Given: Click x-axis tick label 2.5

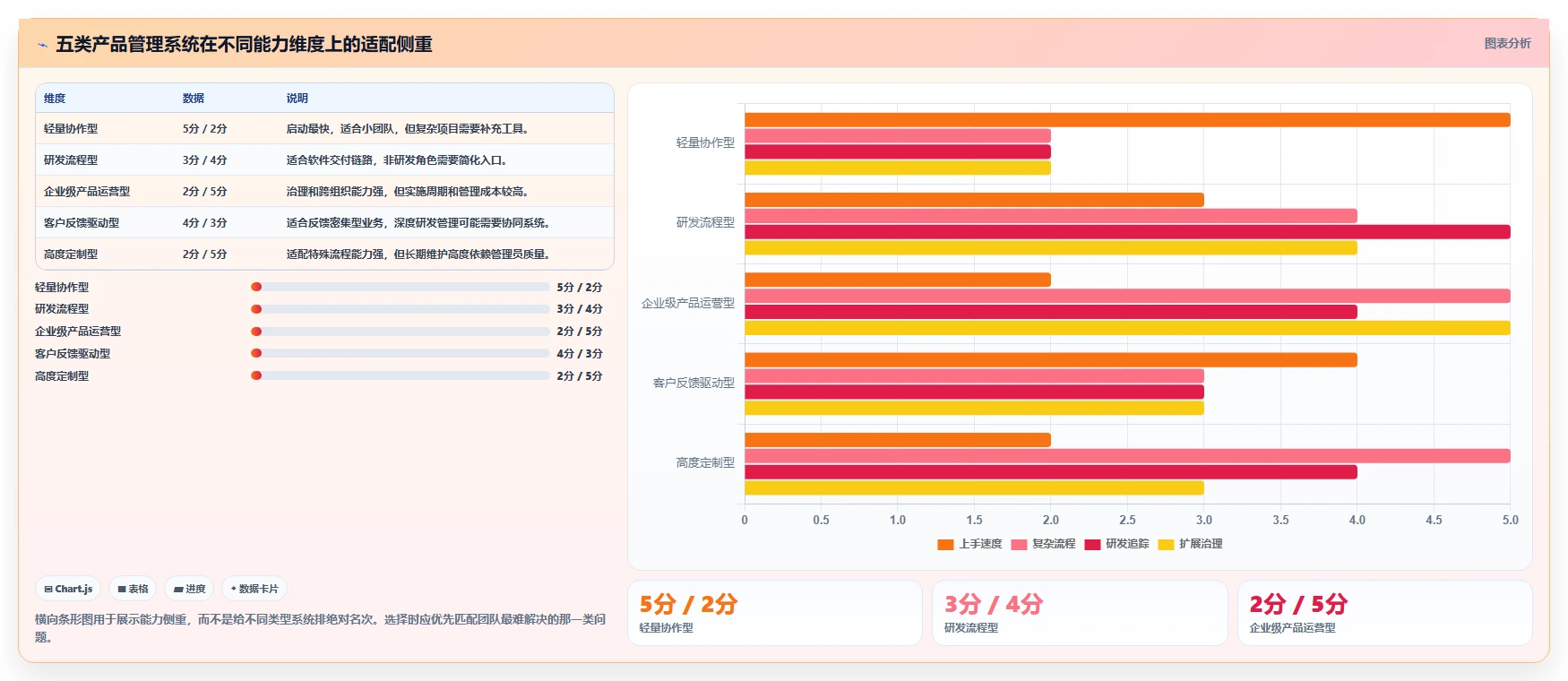Looking at the screenshot, I should (x=1127, y=520).
